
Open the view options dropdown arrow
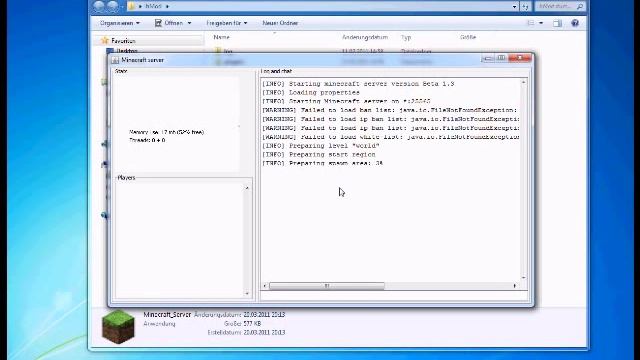pos(541,23)
